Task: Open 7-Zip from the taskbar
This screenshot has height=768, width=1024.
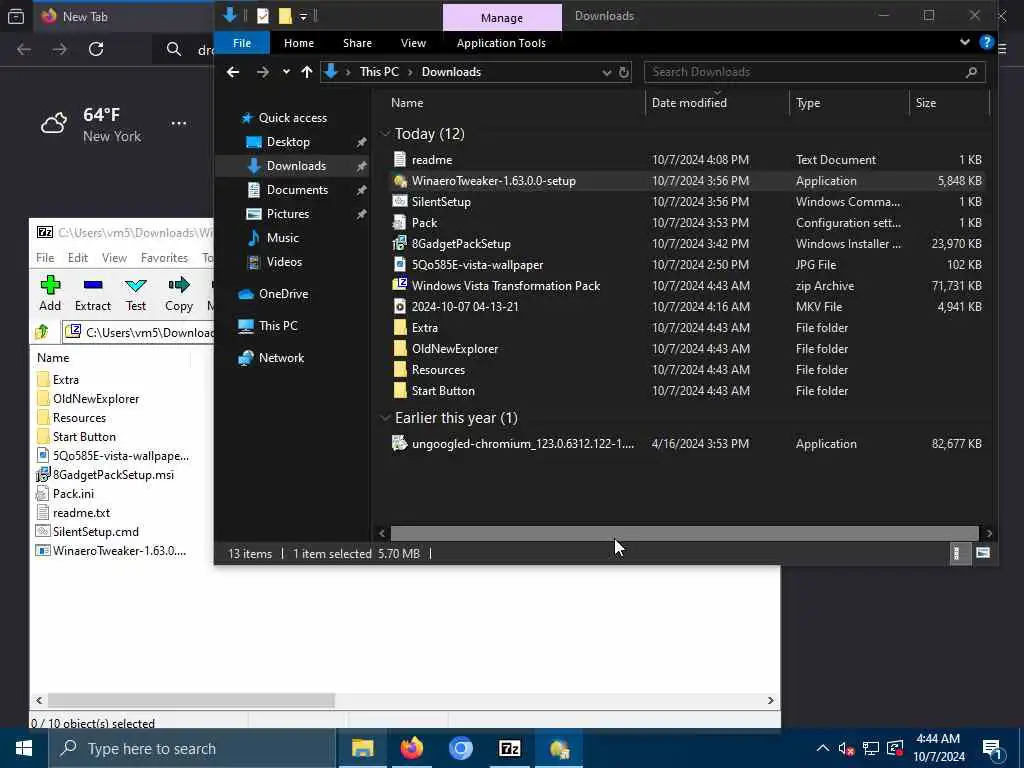Action: pos(509,748)
